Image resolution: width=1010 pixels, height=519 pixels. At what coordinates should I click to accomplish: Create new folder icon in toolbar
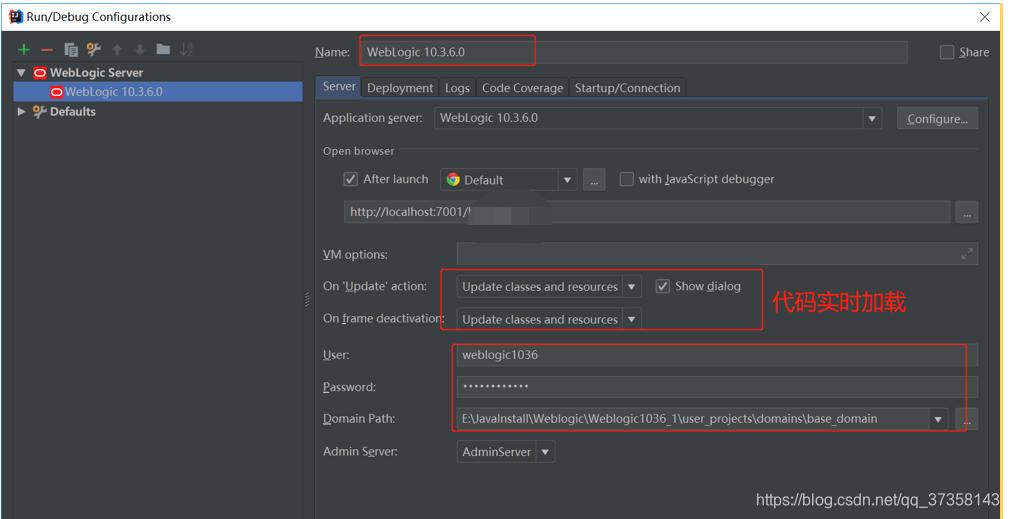(x=164, y=49)
